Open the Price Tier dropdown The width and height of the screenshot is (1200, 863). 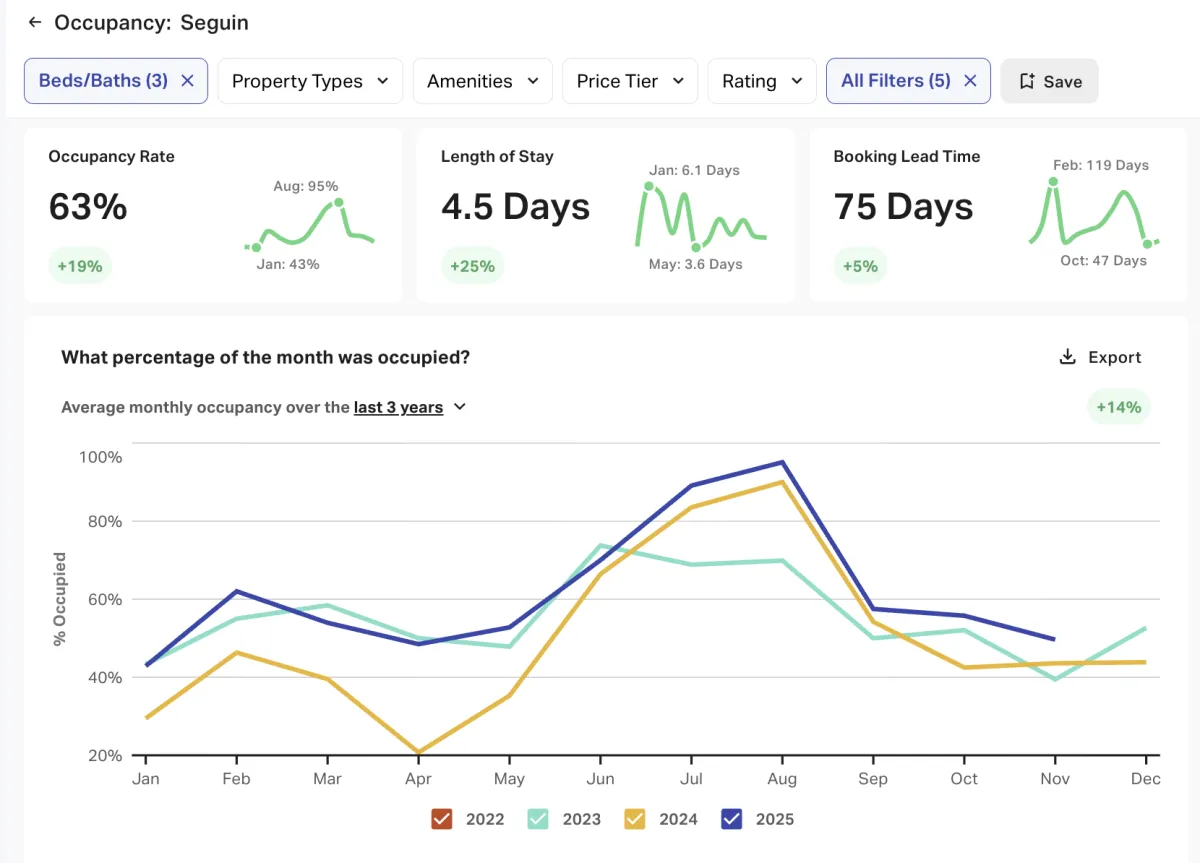click(x=630, y=81)
